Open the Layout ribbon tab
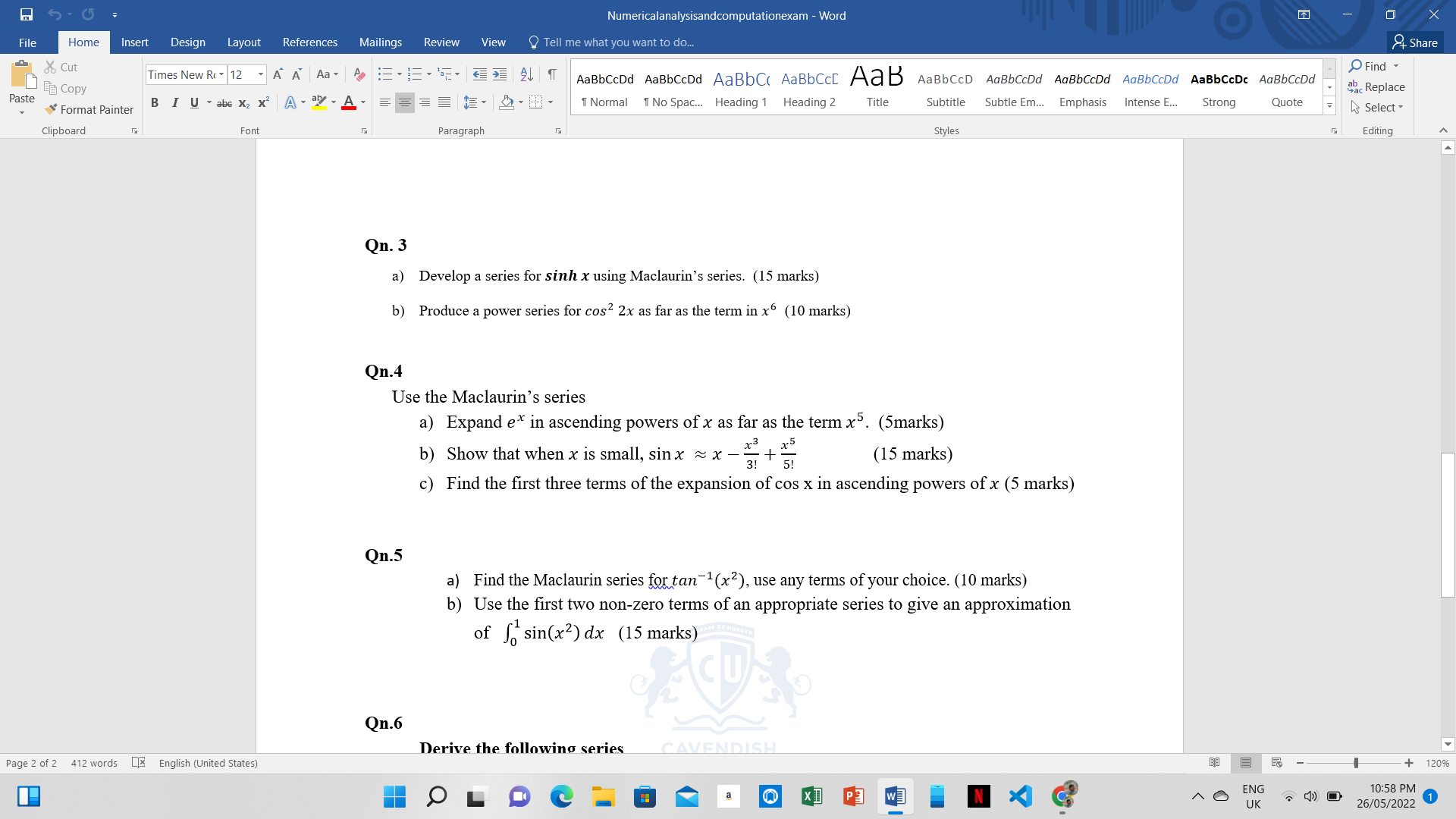The width and height of the screenshot is (1456, 819). pyautogui.click(x=243, y=42)
